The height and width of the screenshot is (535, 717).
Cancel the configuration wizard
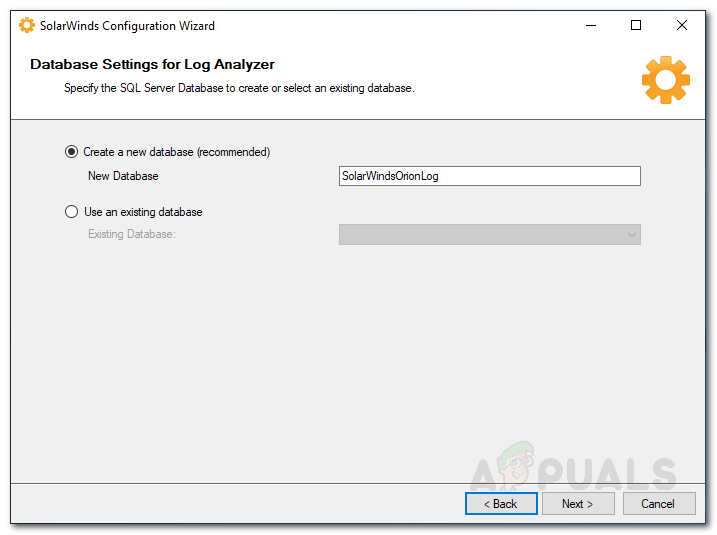pos(658,504)
